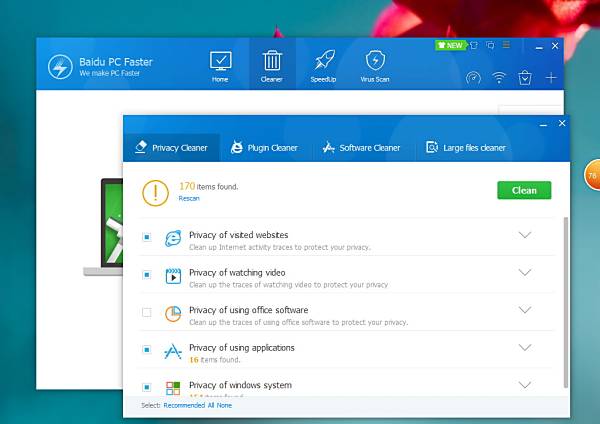The width and height of the screenshot is (600, 424).
Task: Open the WiFi hotspot tool icon
Action: 499,78
